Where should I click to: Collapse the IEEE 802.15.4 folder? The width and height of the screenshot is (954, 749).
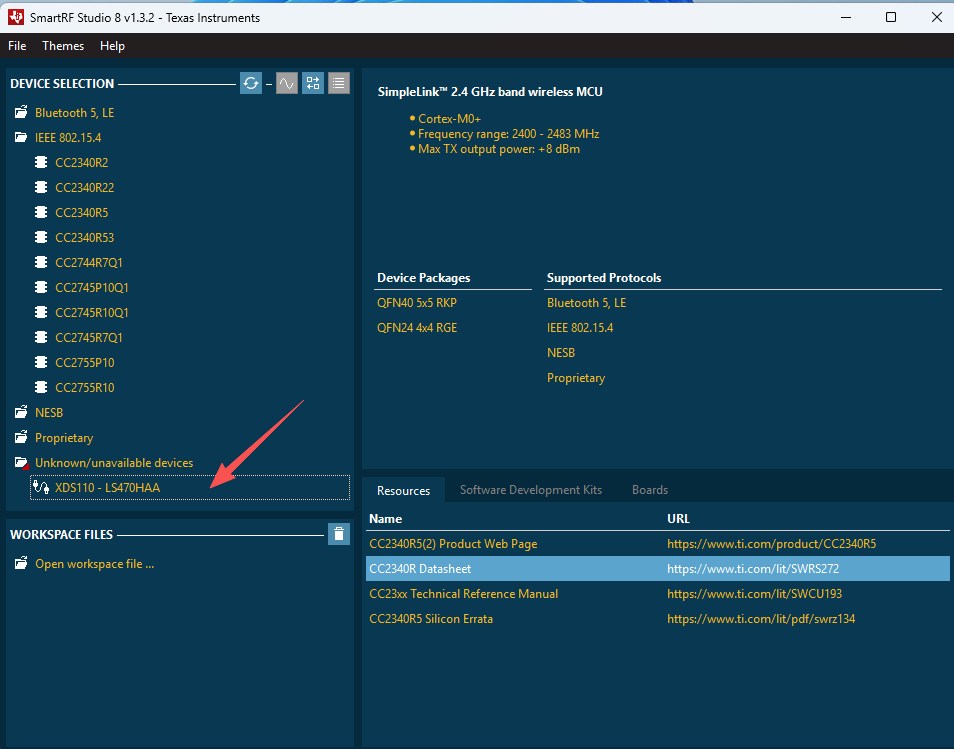click(21, 138)
